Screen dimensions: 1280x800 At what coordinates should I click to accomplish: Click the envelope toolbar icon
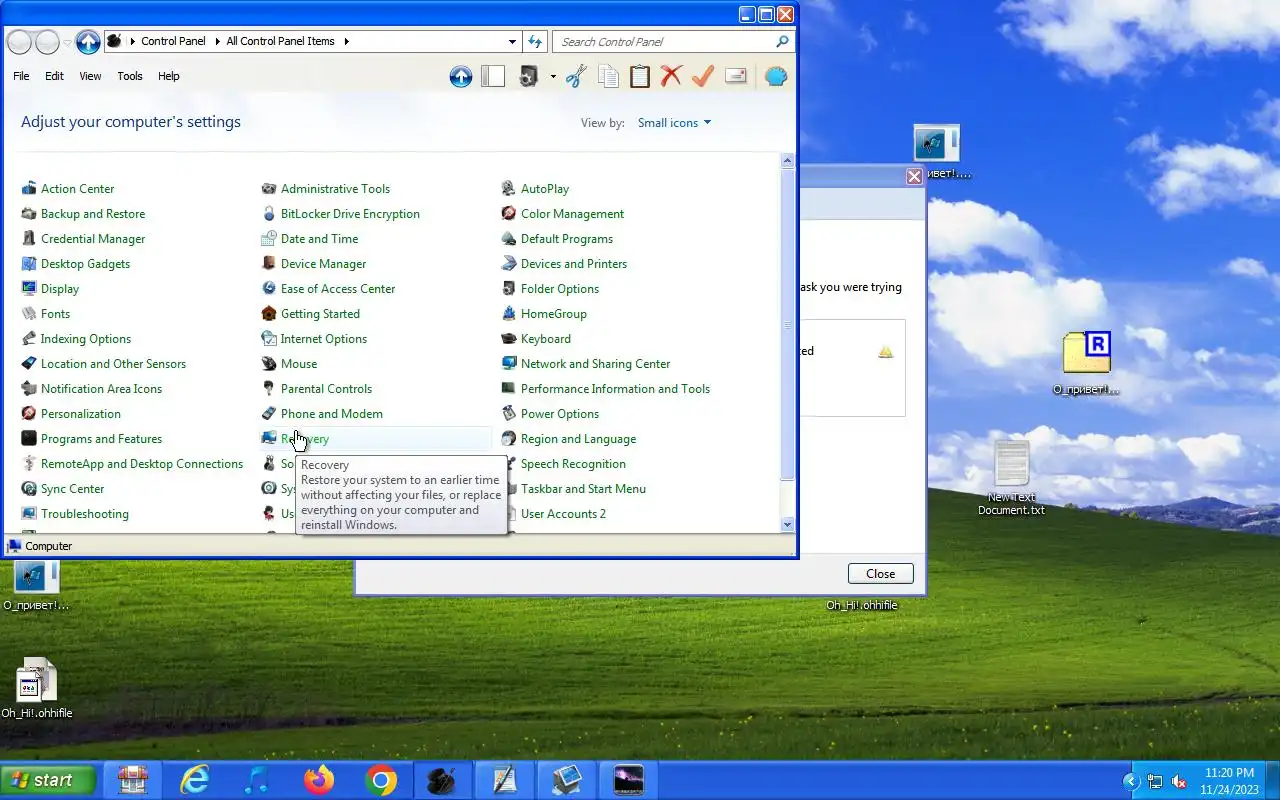736,76
